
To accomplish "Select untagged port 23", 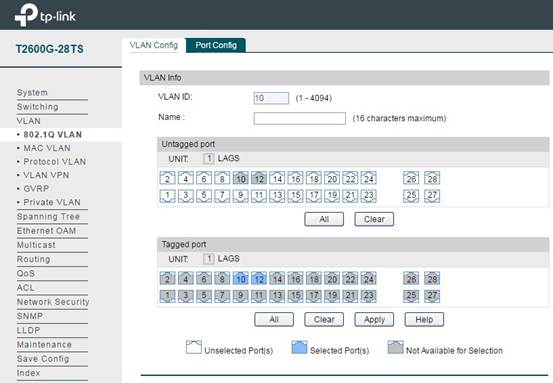I will click(x=369, y=196).
